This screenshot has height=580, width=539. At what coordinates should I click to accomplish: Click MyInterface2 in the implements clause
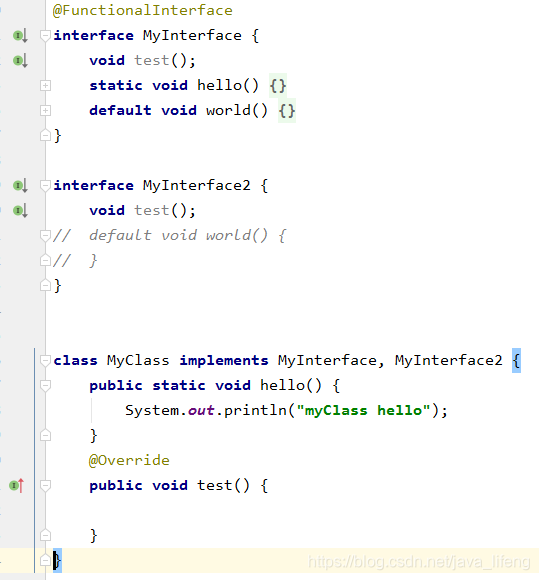(449, 361)
